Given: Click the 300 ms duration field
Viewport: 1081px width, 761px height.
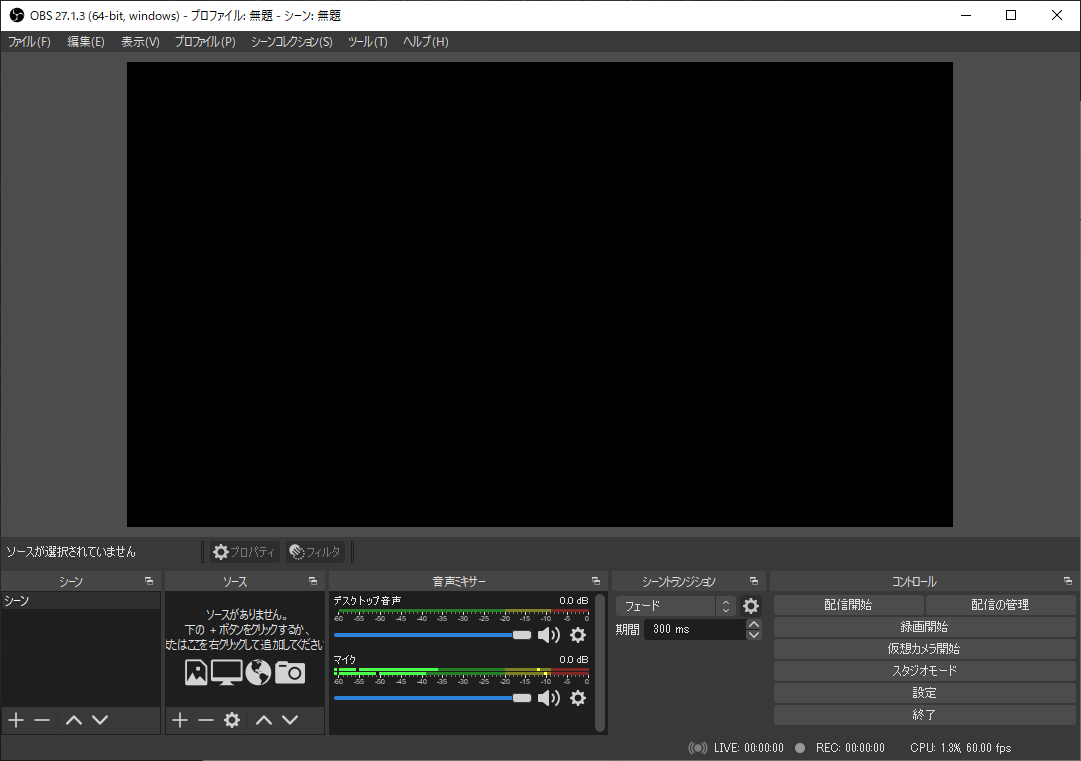Looking at the screenshot, I should [694, 629].
